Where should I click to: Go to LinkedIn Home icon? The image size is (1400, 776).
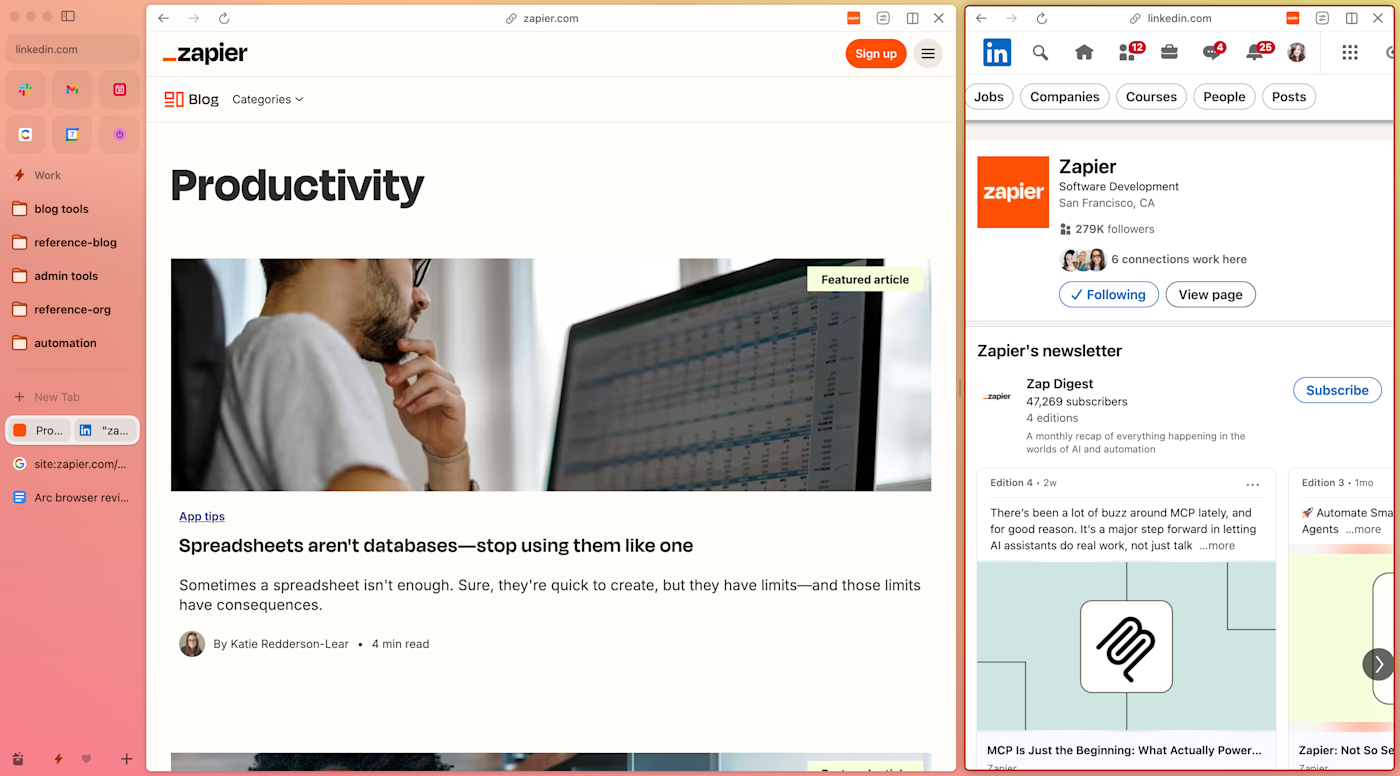point(1084,53)
